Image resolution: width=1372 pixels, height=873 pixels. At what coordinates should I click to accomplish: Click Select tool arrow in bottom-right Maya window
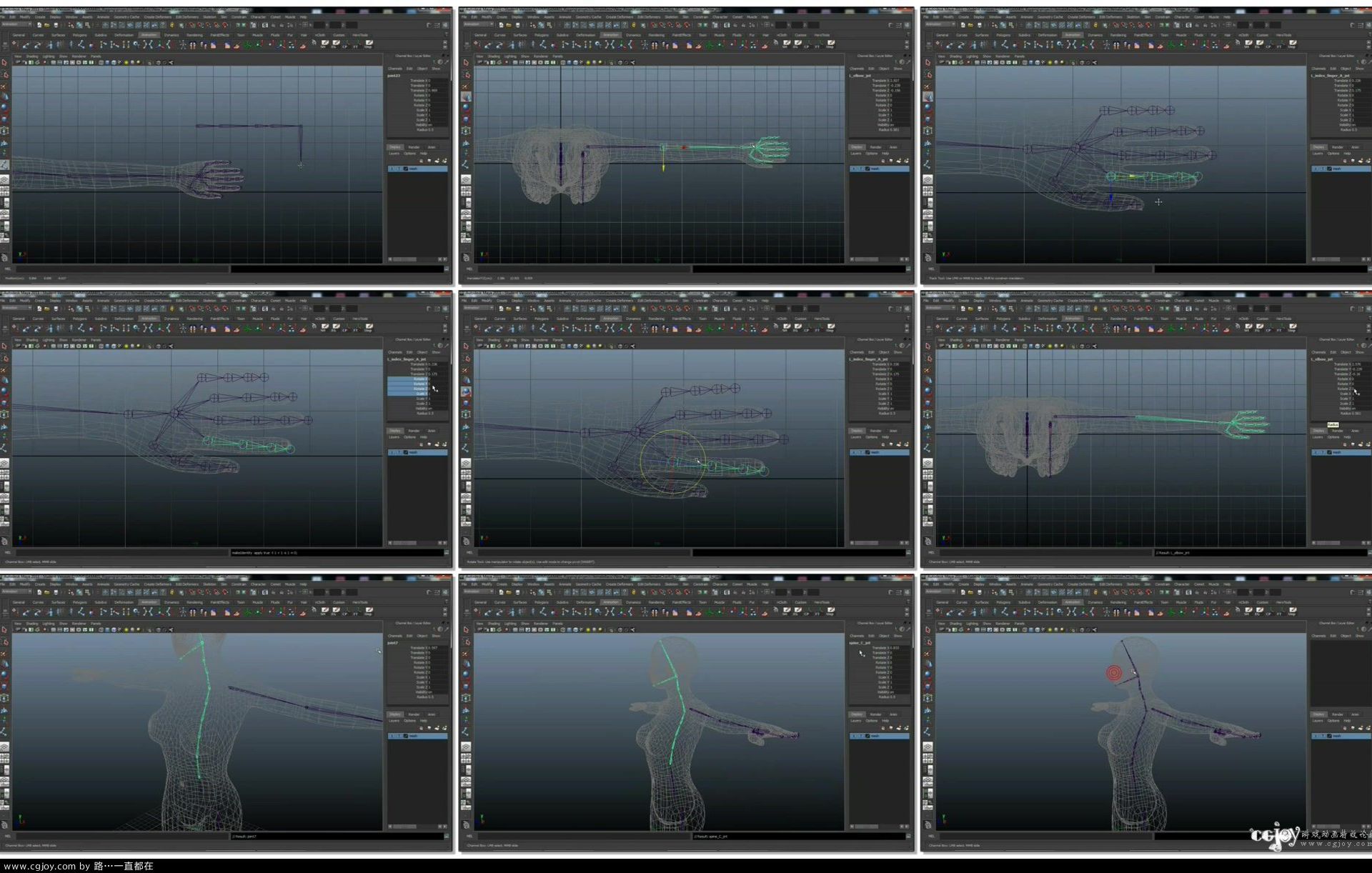928,630
